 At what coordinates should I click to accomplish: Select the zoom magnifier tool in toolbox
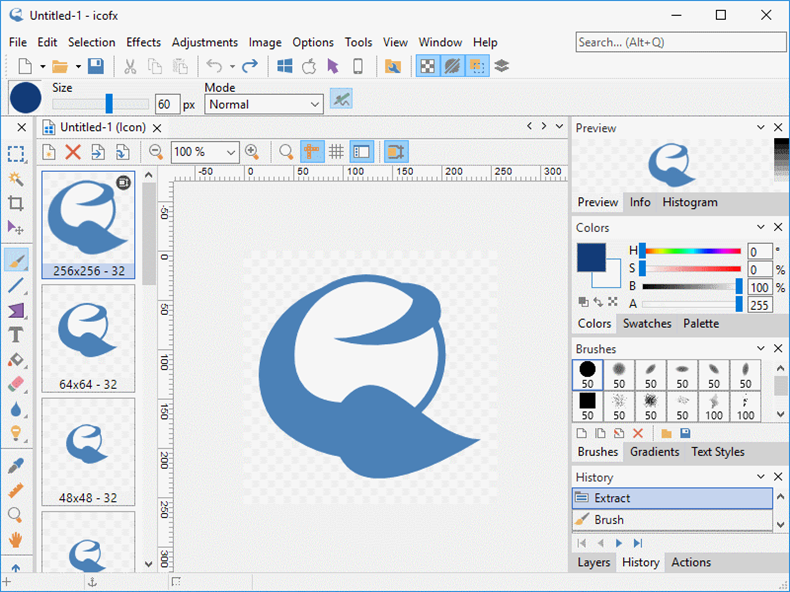[x=16, y=515]
